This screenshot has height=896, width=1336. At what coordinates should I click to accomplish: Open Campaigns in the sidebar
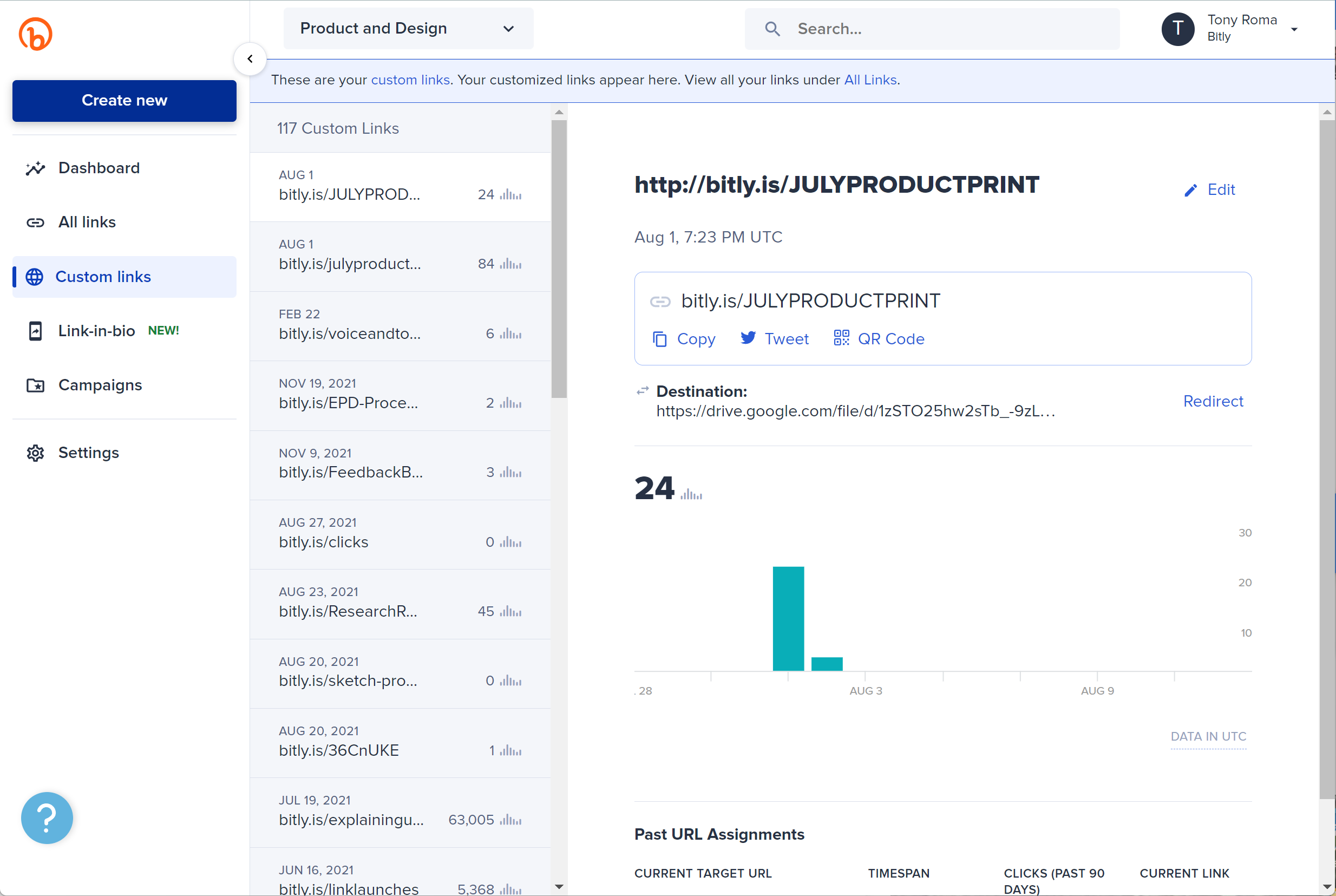pyautogui.click(x=124, y=385)
